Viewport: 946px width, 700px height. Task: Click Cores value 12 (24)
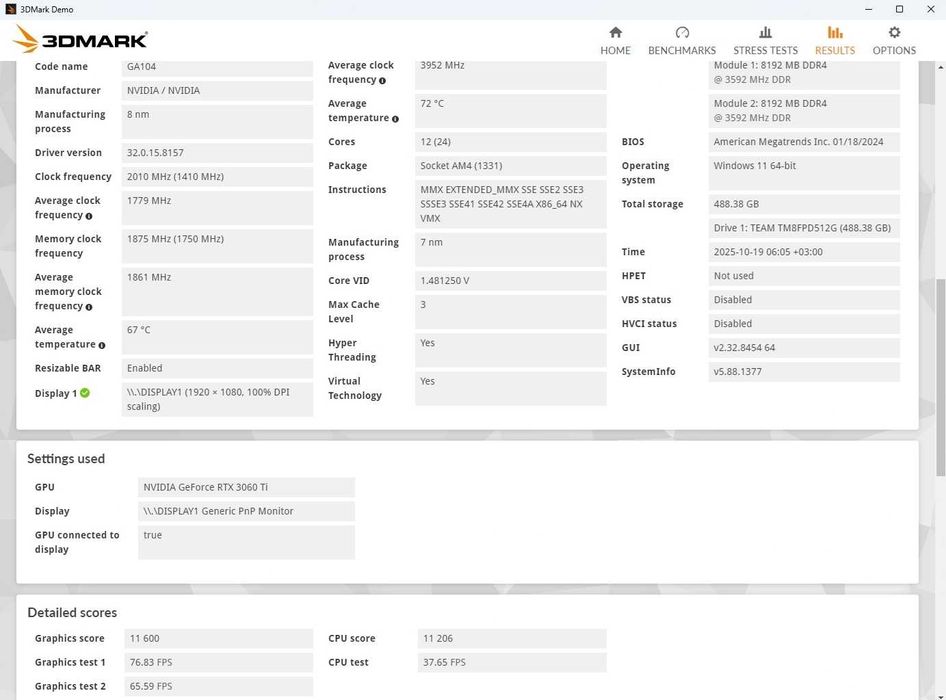click(x=510, y=142)
